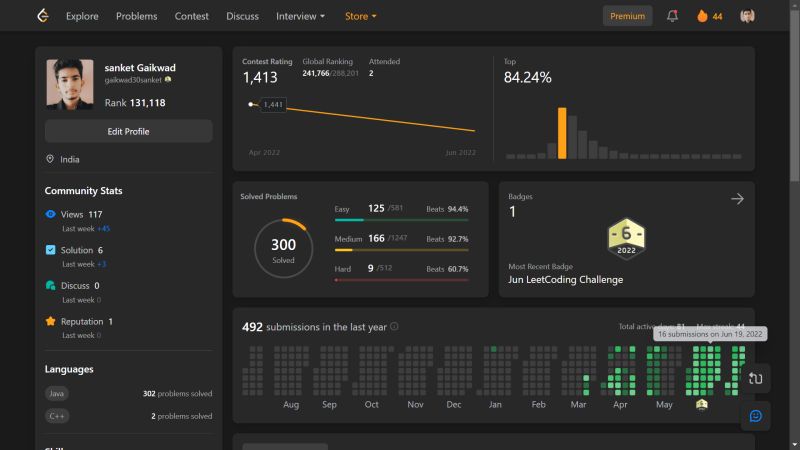Click the June badge icon under the calendar
Viewport: 800px width, 450px height.
coord(702,405)
